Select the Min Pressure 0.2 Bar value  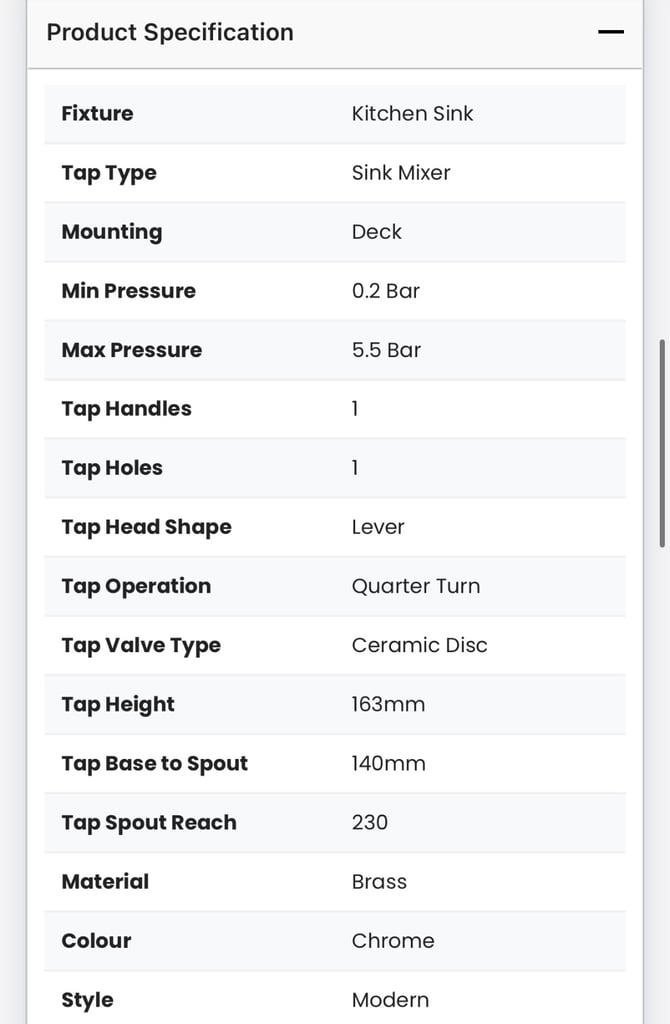[x=386, y=291]
